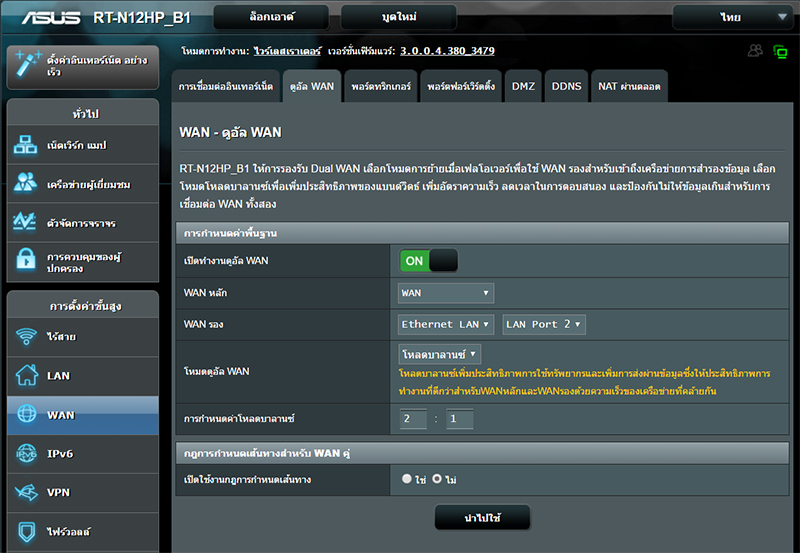Open the IPv6 sidebar menu item
Viewport: 800px width, 553px height.
(x=83, y=454)
